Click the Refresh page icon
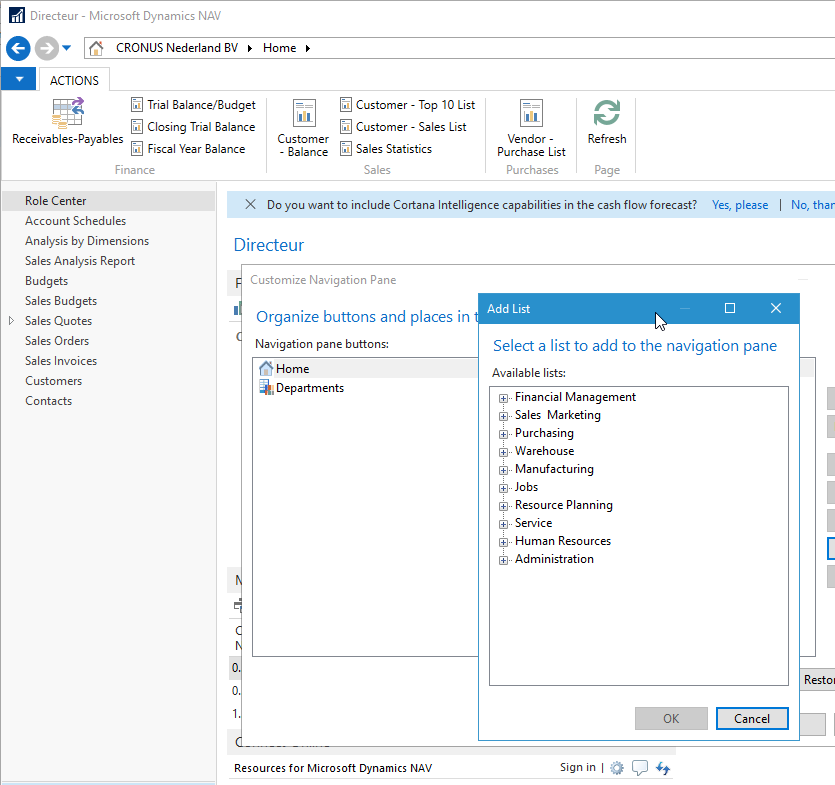 point(607,113)
